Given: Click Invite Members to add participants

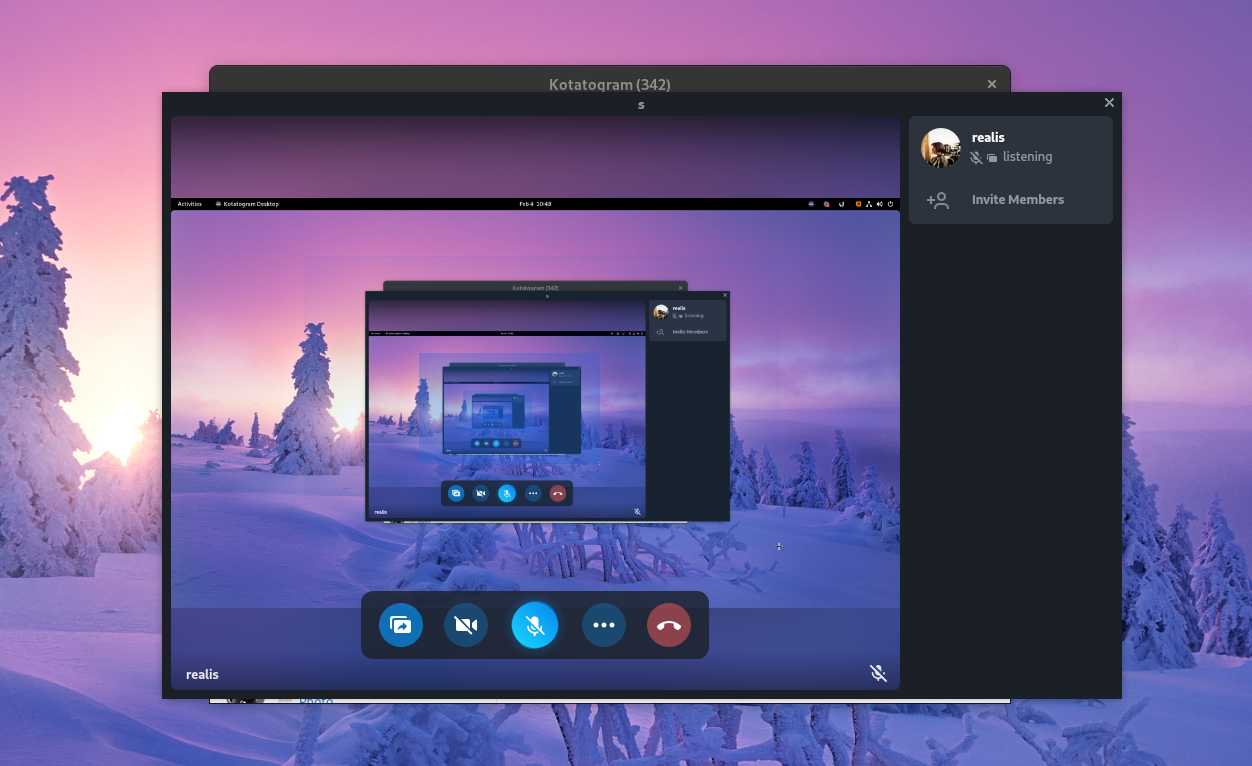Looking at the screenshot, I should pos(1017,199).
